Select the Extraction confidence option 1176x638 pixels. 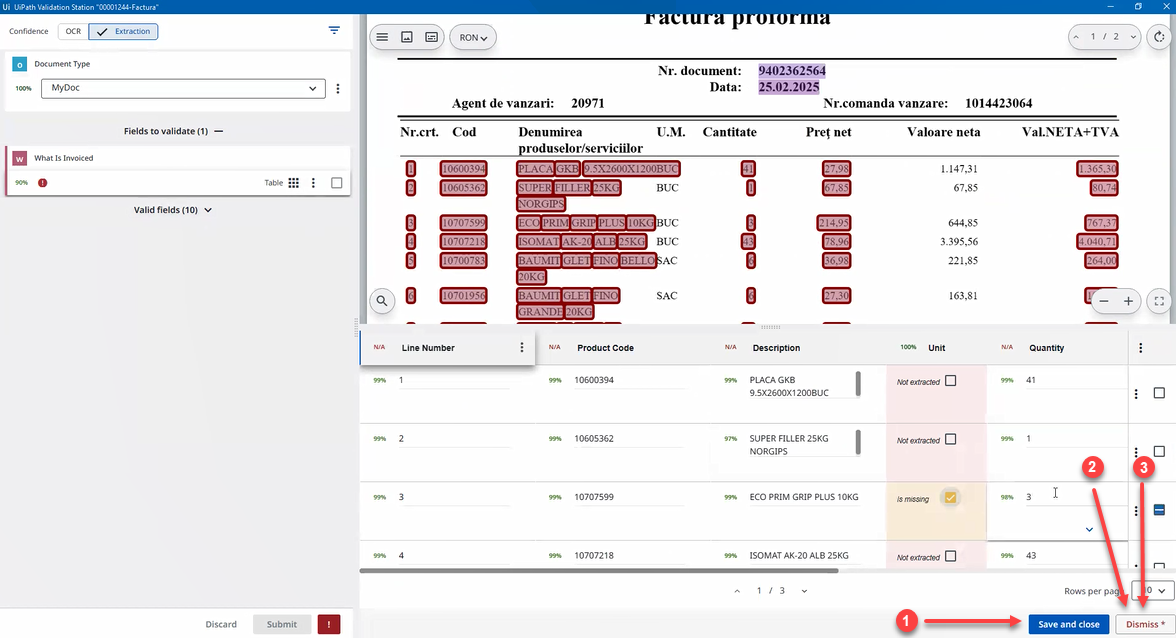click(x=123, y=31)
